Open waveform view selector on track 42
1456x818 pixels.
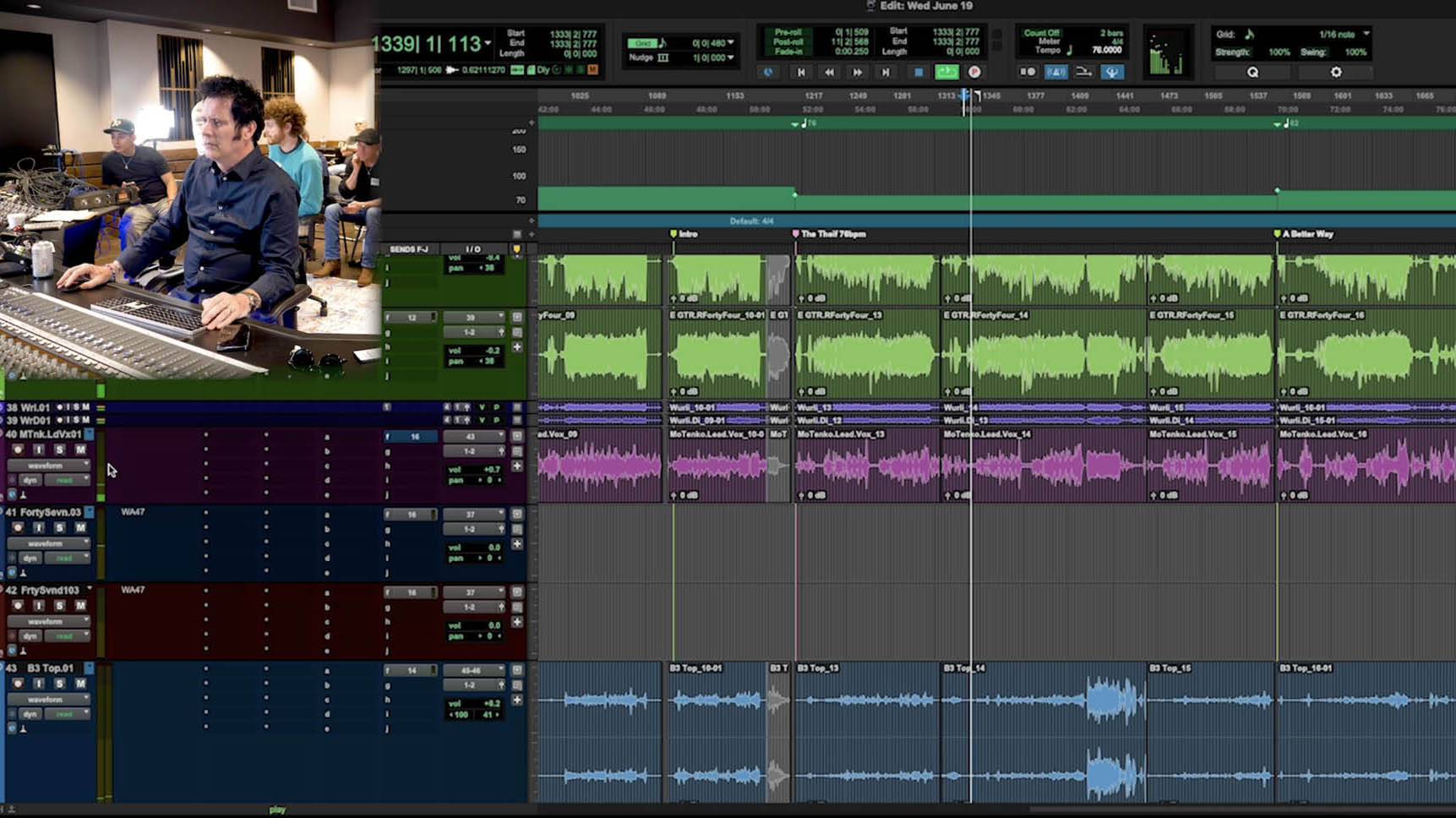click(49, 621)
